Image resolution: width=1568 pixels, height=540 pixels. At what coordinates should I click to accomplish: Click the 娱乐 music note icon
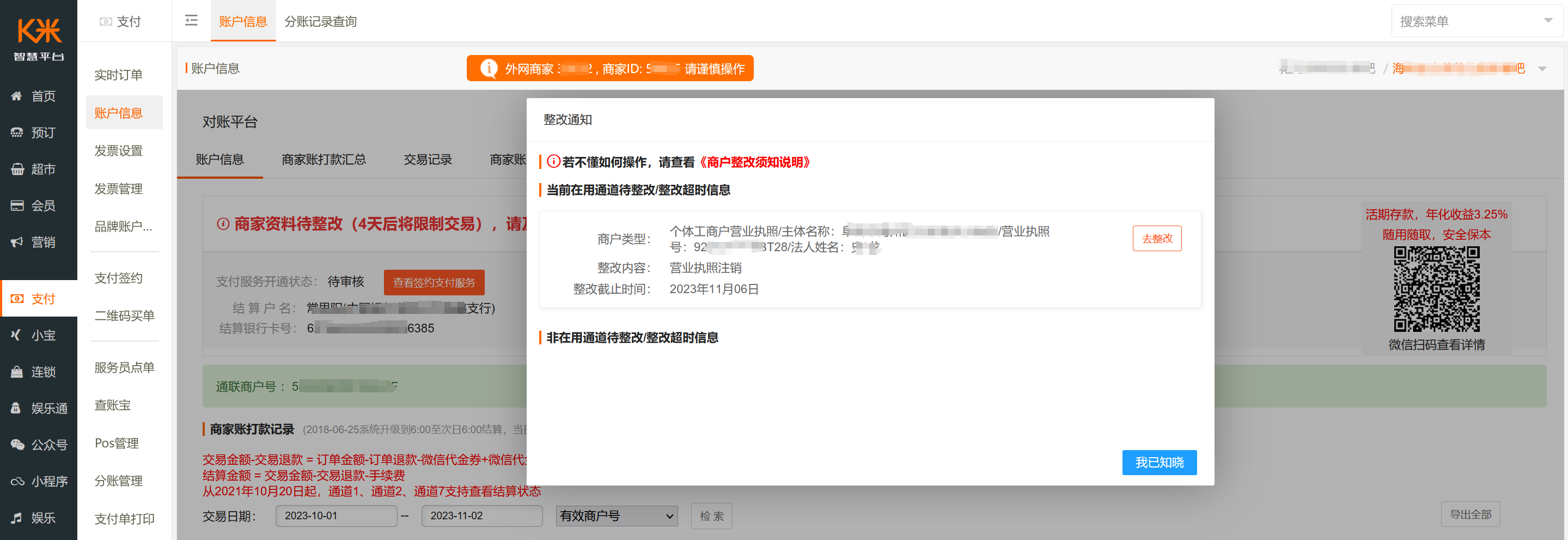(17, 518)
